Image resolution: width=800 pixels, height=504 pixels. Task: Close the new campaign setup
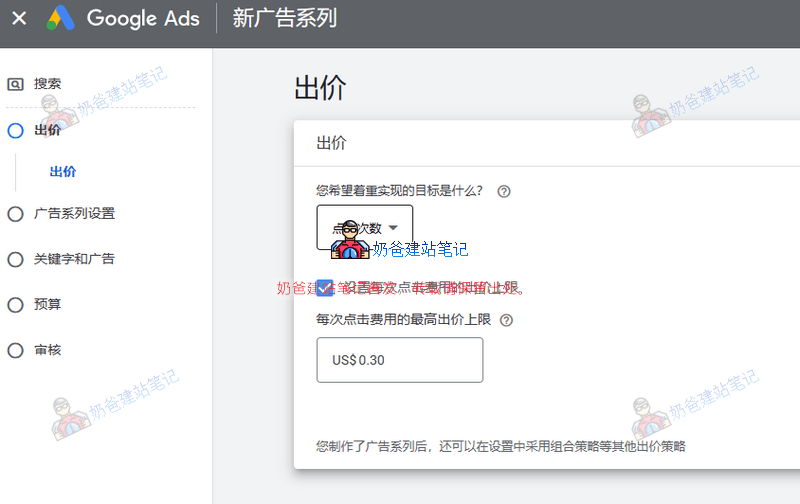[x=19, y=18]
